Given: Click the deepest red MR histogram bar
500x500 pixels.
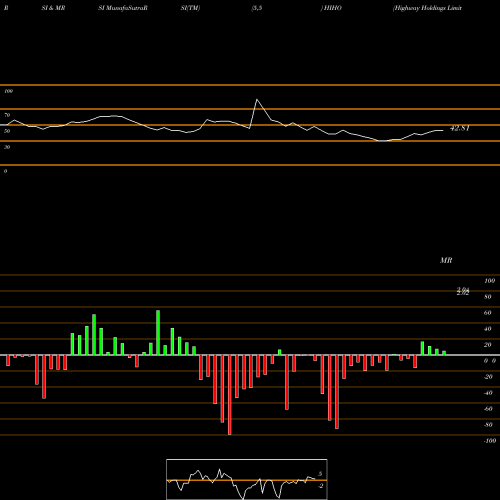Looking at the screenshot, I should pyautogui.click(x=229, y=395).
